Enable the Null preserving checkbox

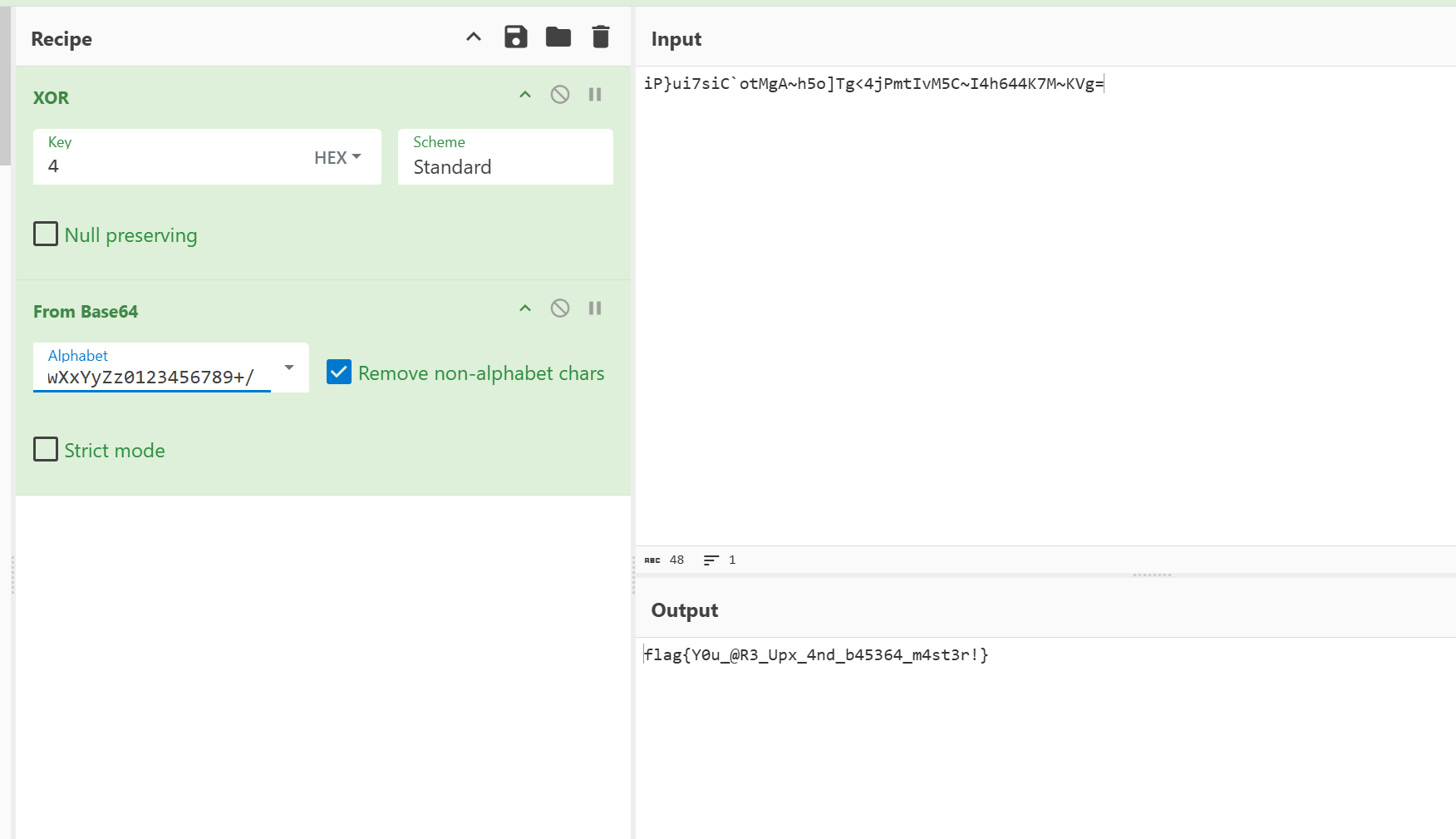tap(46, 234)
